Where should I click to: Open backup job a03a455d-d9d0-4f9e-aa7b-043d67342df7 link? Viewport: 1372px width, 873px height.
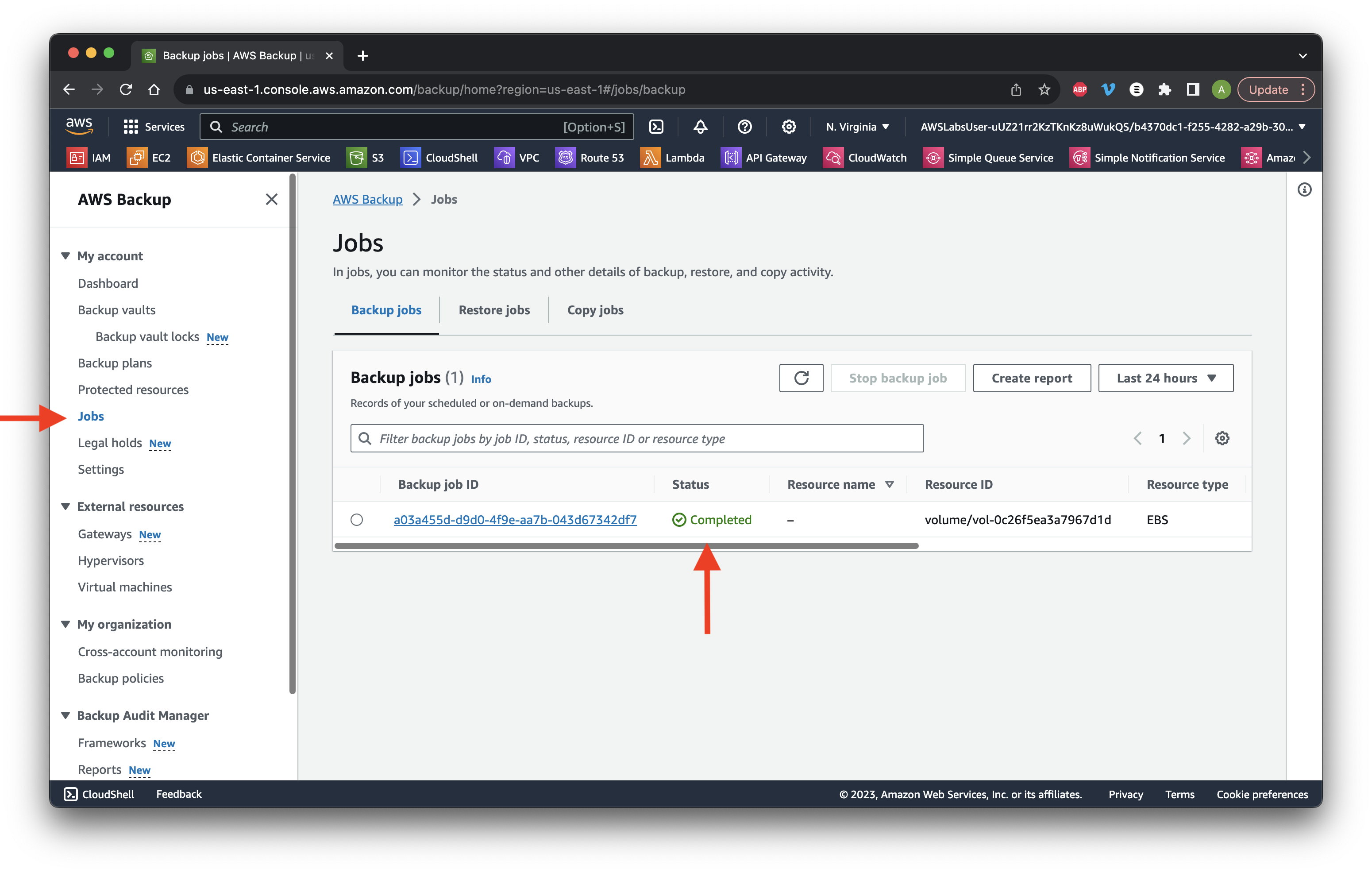coord(514,520)
